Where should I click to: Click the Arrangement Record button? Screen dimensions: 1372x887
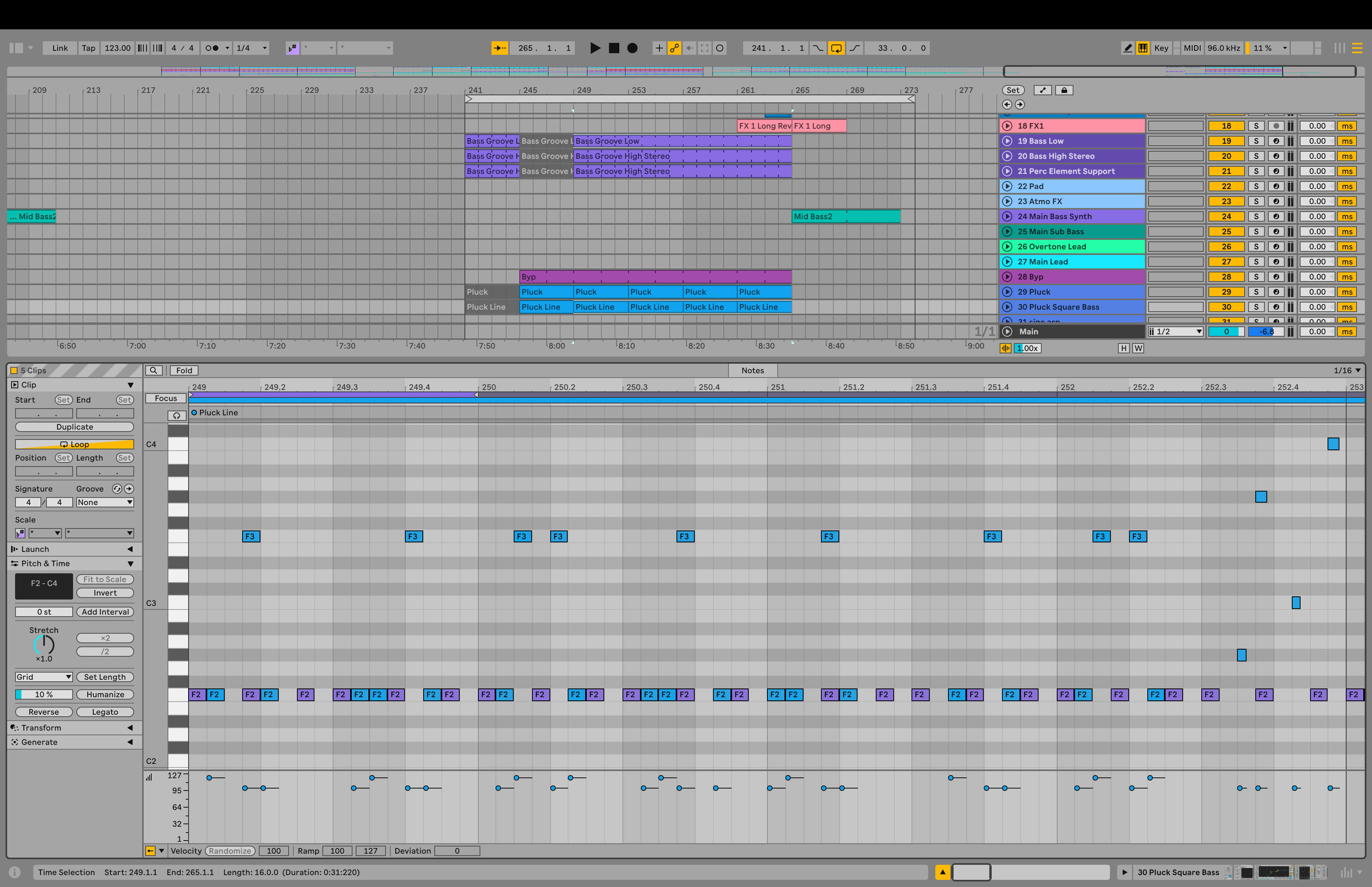click(632, 48)
